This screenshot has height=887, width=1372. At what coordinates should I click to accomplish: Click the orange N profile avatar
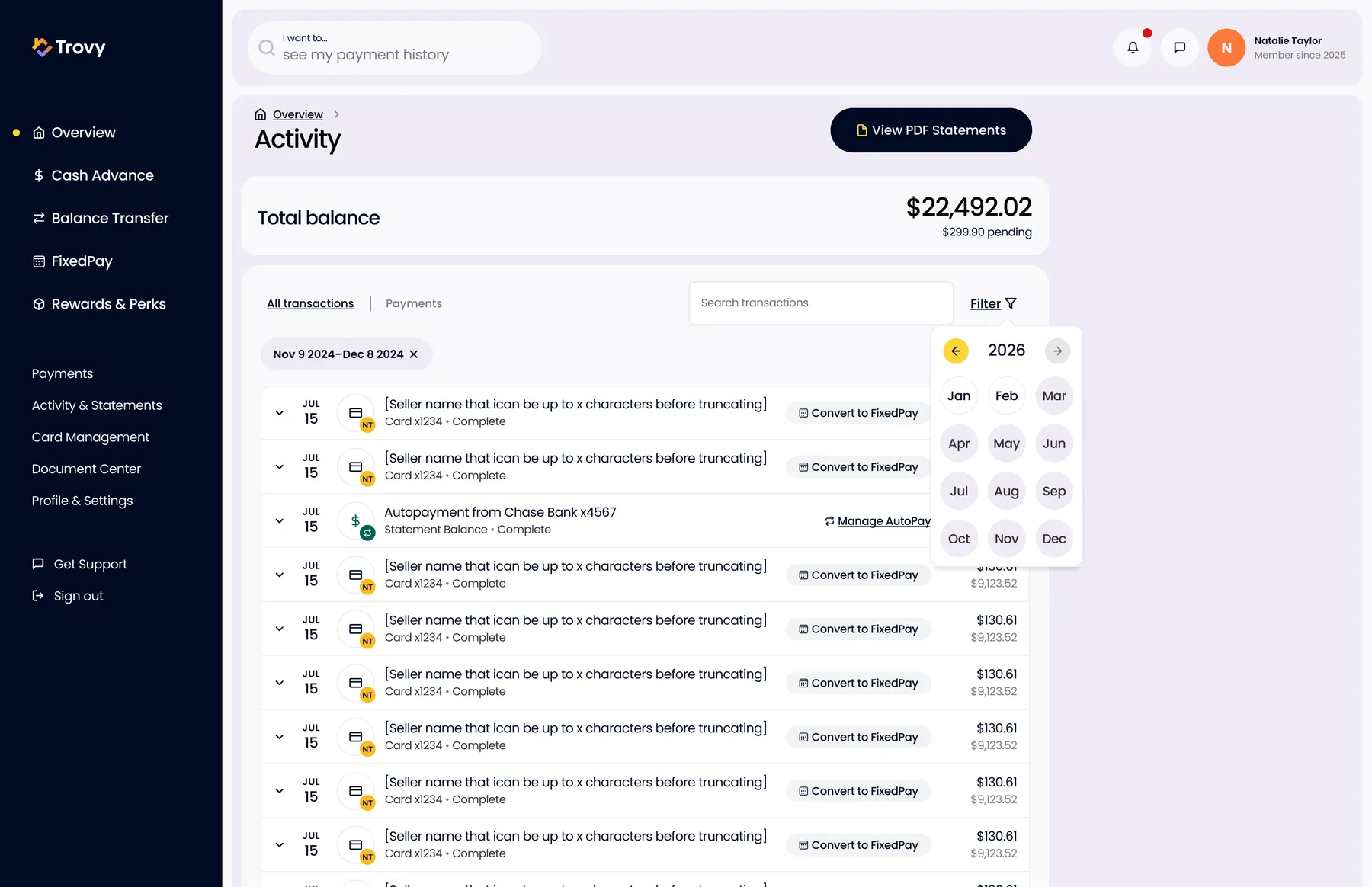(x=1226, y=47)
